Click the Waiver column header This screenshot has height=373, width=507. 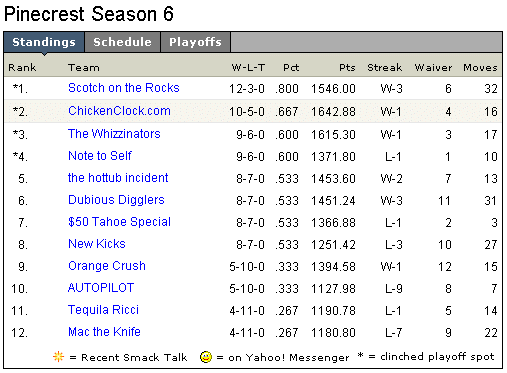[x=433, y=68]
